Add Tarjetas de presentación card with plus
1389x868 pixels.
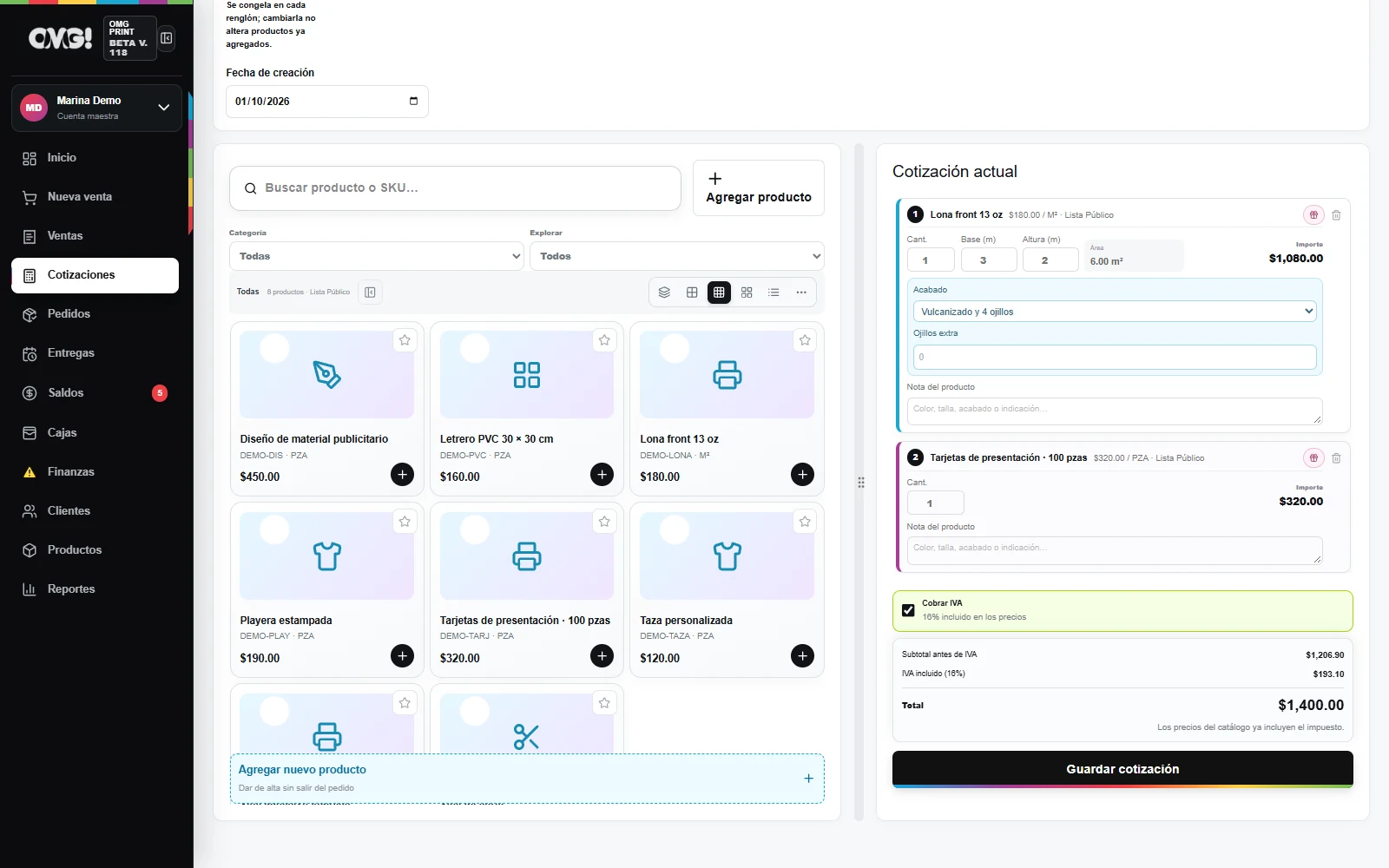pos(602,656)
